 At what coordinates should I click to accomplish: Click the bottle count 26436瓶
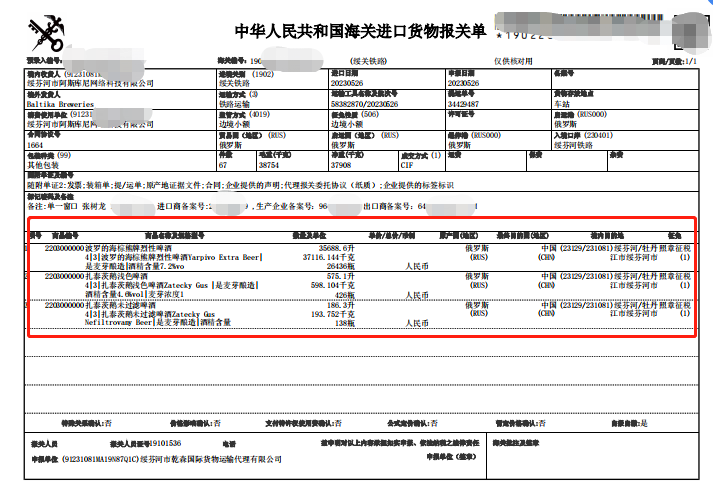coord(341,266)
